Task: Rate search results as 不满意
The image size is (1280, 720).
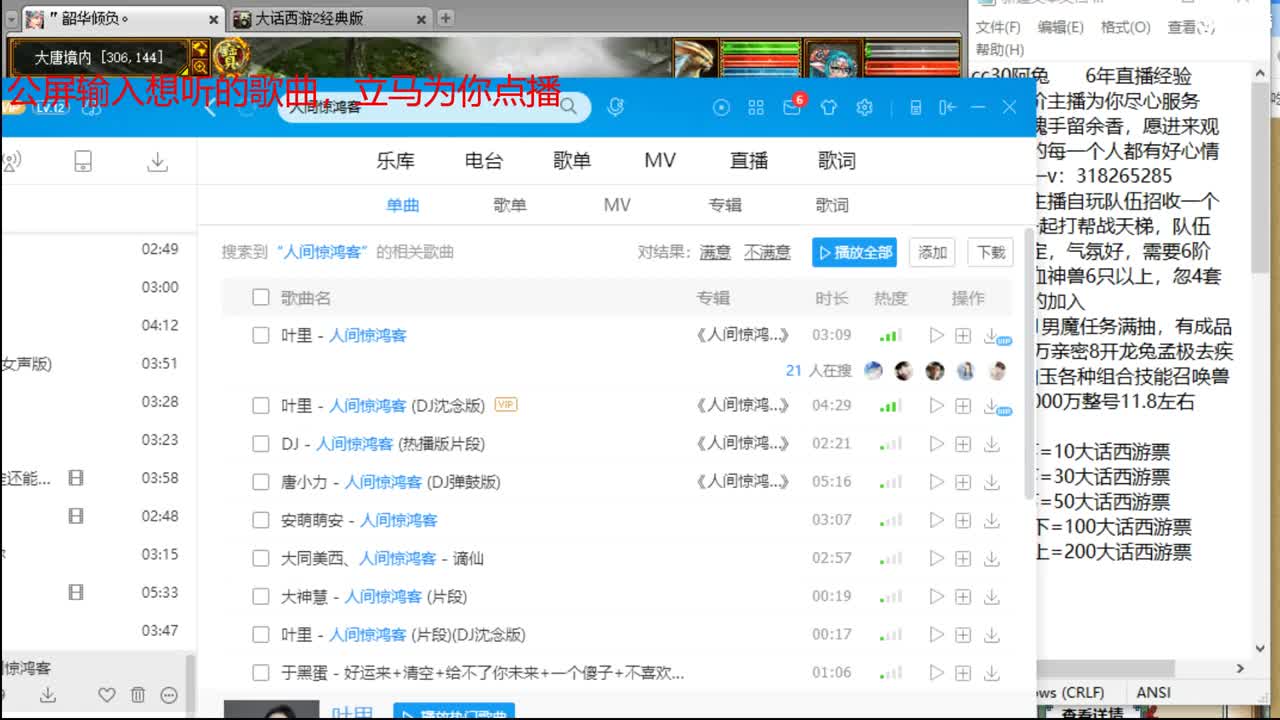Action: (x=767, y=252)
